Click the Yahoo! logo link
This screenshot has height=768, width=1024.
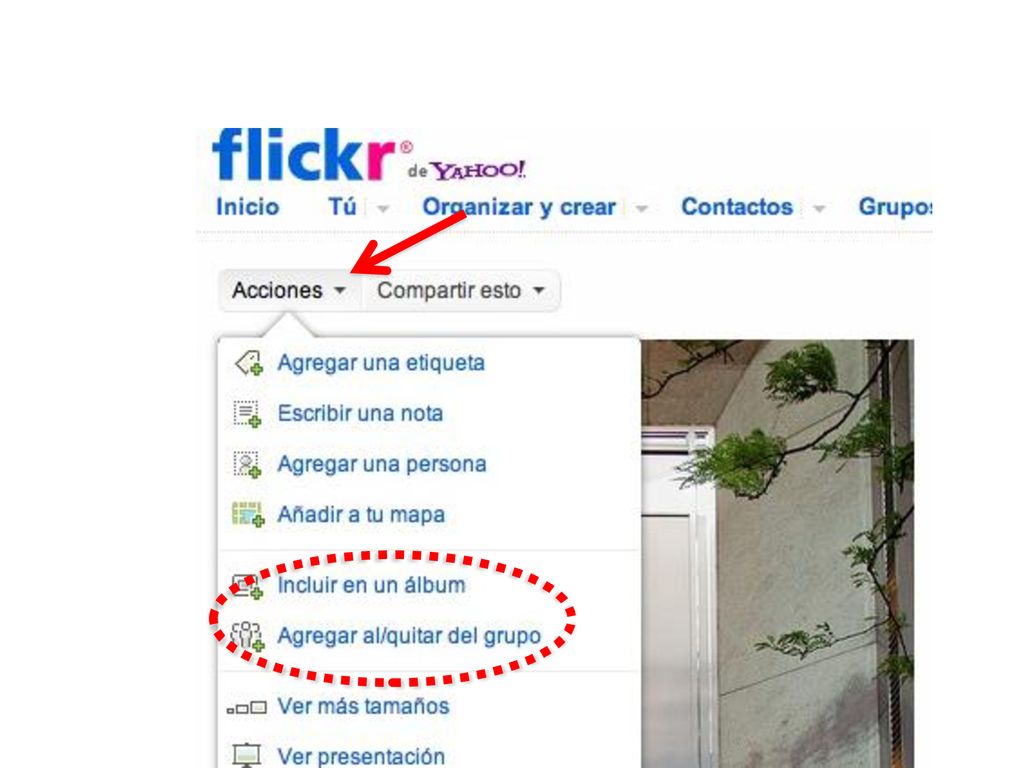(477, 170)
